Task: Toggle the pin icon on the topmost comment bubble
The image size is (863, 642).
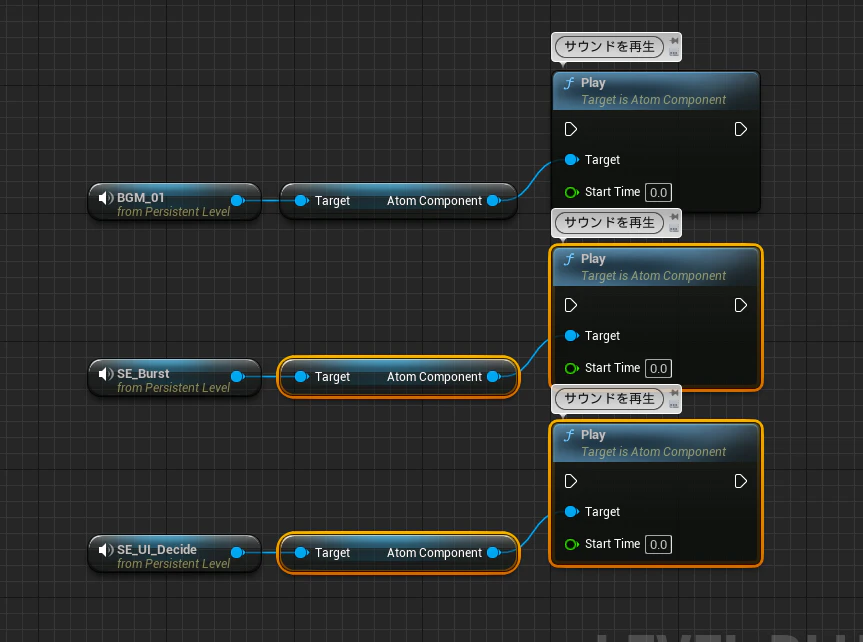Action: pyautogui.click(x=674, y=41)
